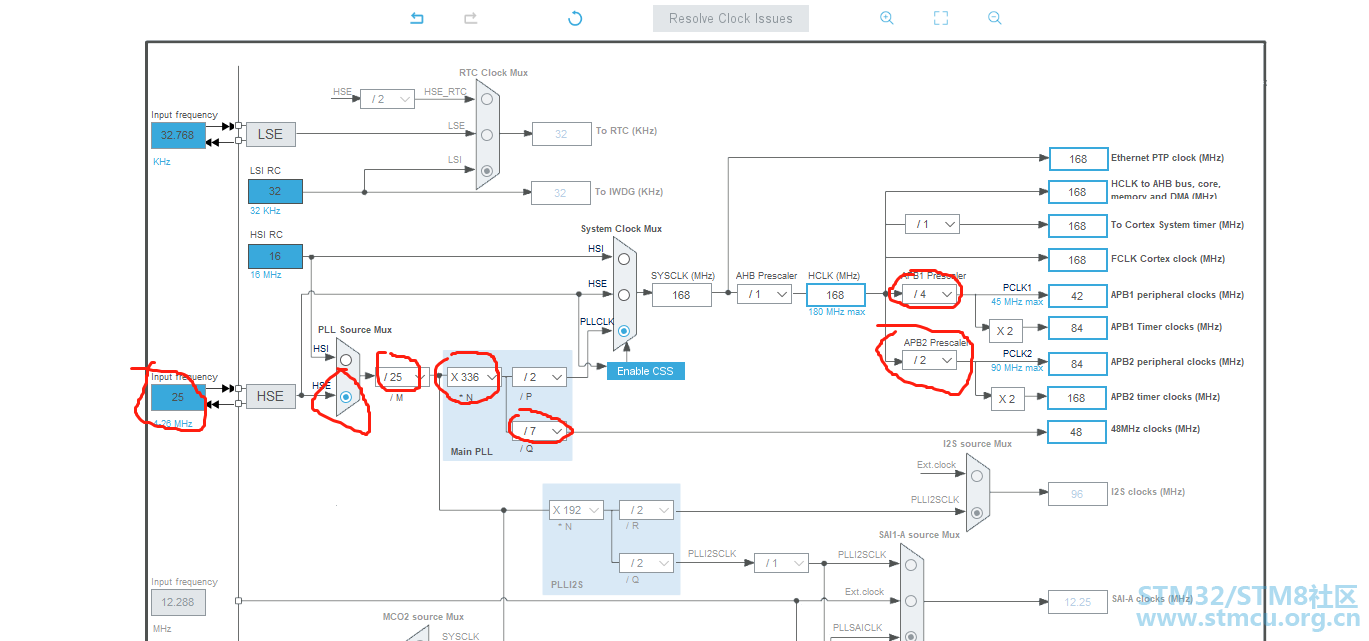Click the Ethernet PTP clock value box
The image size is (1369, 641).
coord(1077,159)
